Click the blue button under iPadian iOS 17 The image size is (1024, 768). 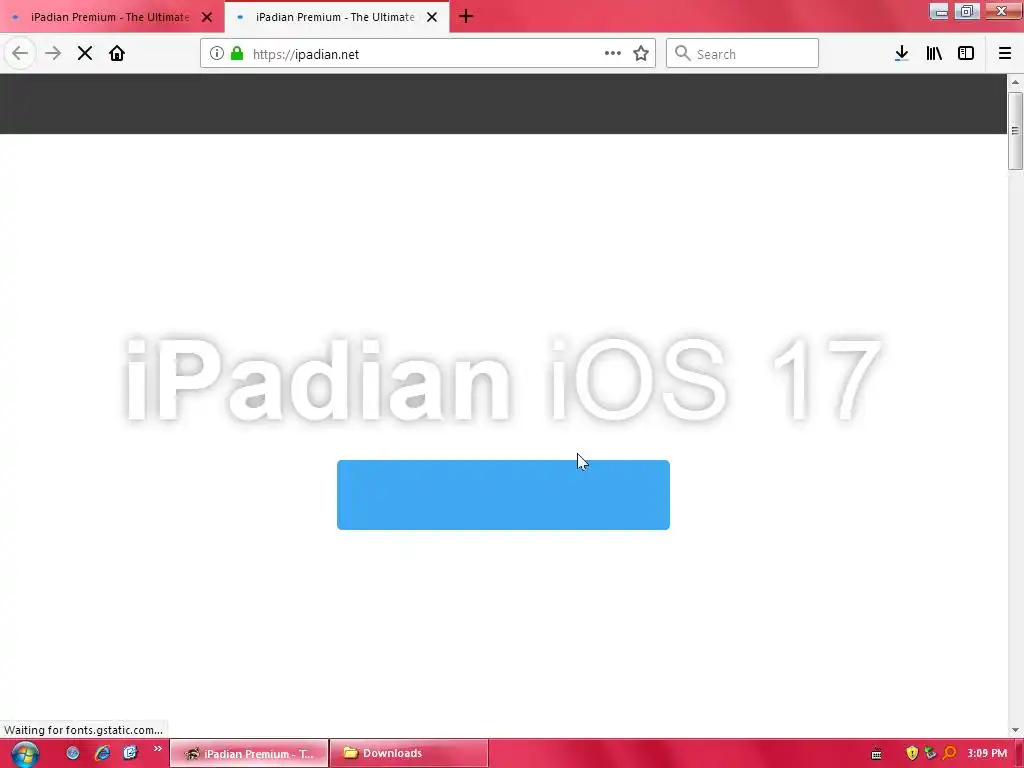[x=504, y=494]
